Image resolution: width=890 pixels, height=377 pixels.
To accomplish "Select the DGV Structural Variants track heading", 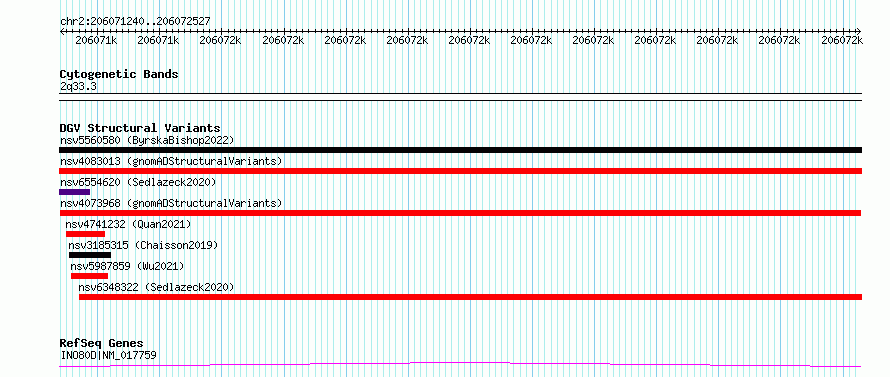I will tap(140, 128).
